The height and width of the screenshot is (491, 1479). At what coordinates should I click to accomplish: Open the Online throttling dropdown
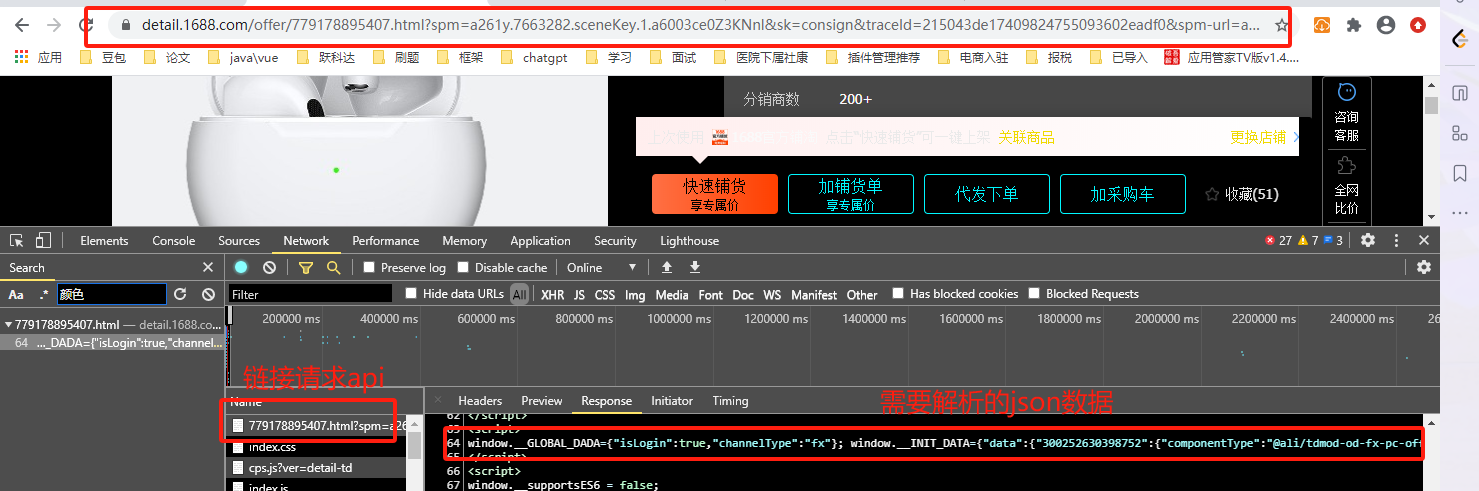(x=602, y=267)
